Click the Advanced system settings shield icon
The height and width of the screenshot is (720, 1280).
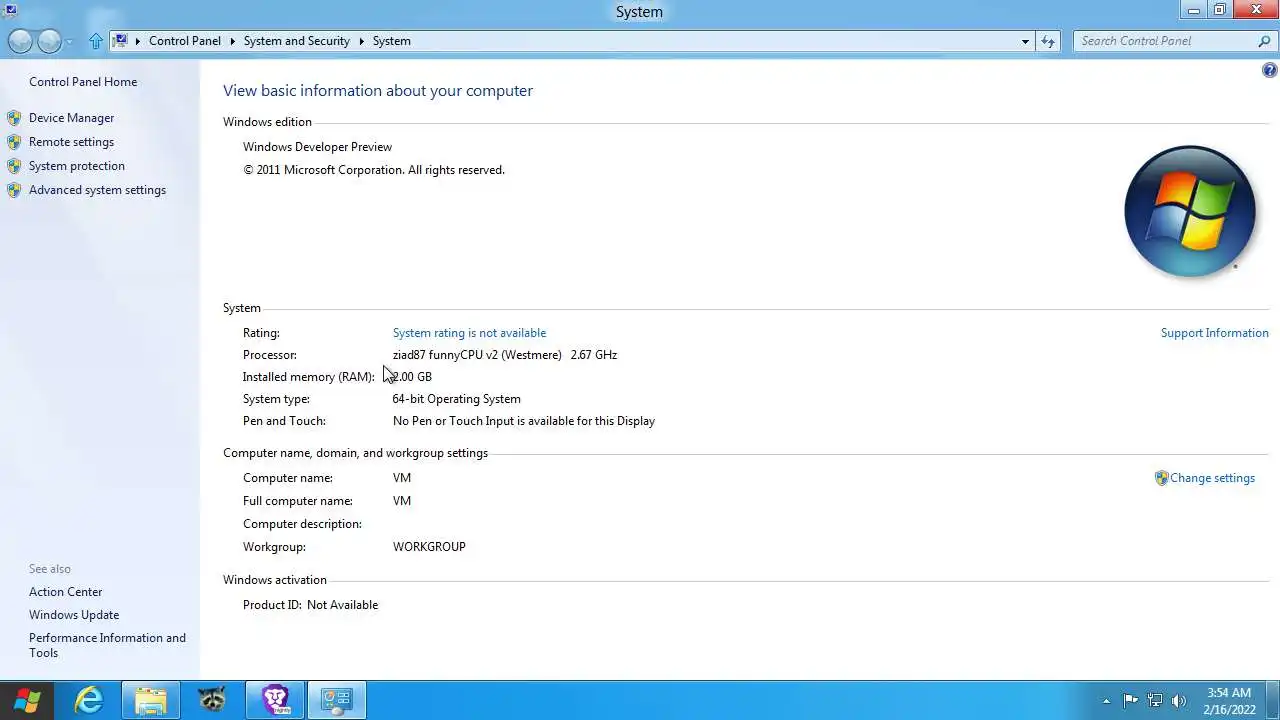coord(14,190)
